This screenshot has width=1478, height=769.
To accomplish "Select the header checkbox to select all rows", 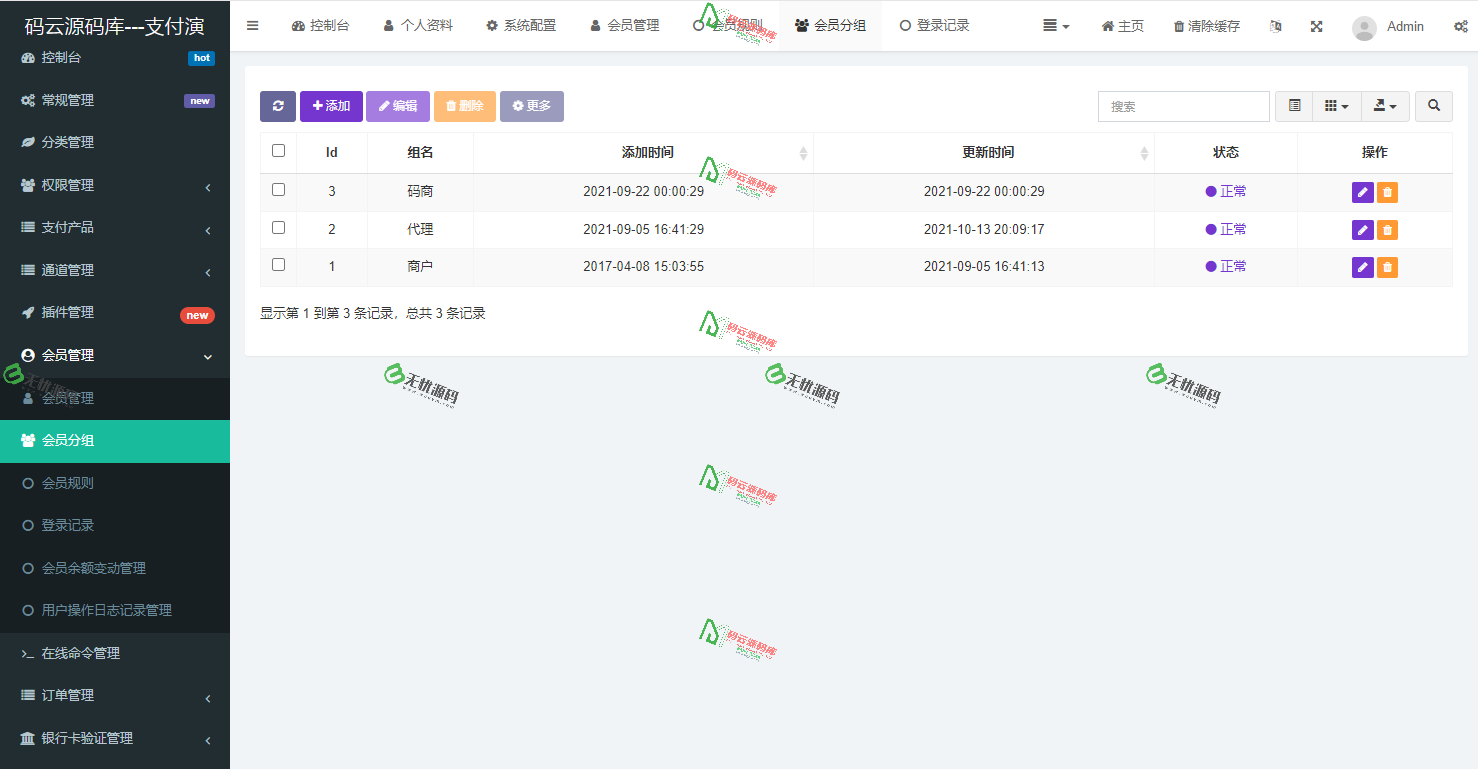I will pos(278,151).
